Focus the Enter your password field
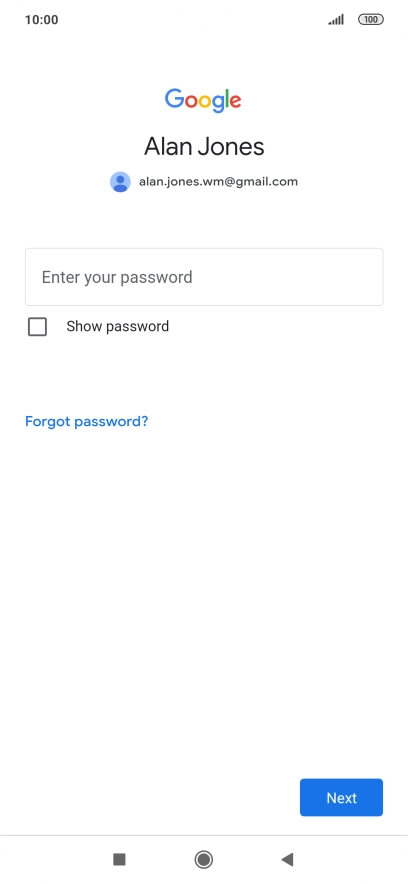 (x=204, y=277)
